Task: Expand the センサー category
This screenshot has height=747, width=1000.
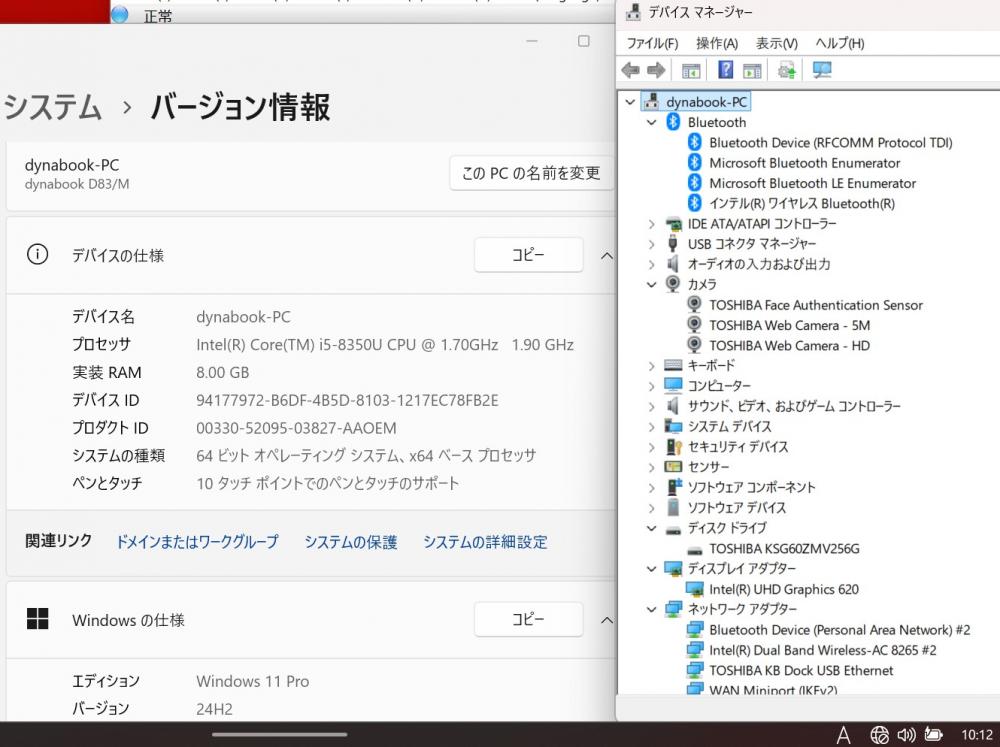Action: click(x=651, y=468)
